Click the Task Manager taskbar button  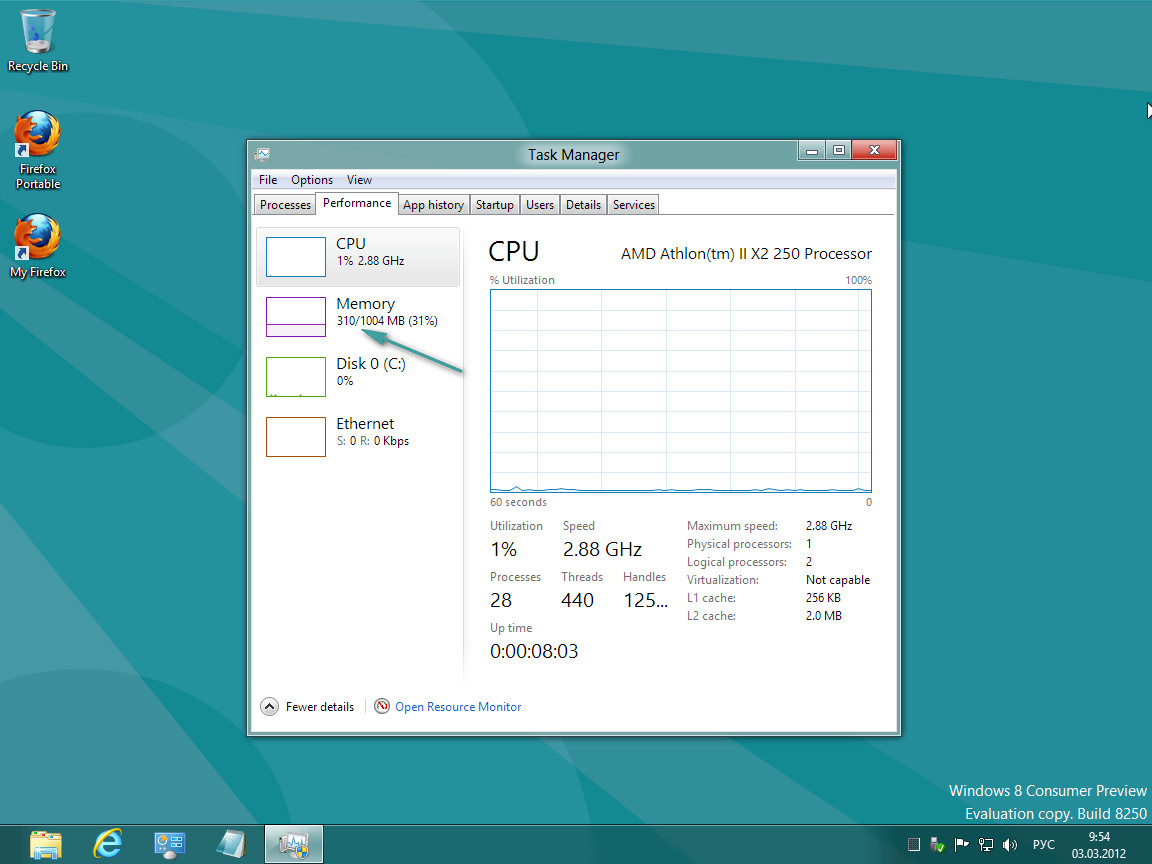point(294,845)
